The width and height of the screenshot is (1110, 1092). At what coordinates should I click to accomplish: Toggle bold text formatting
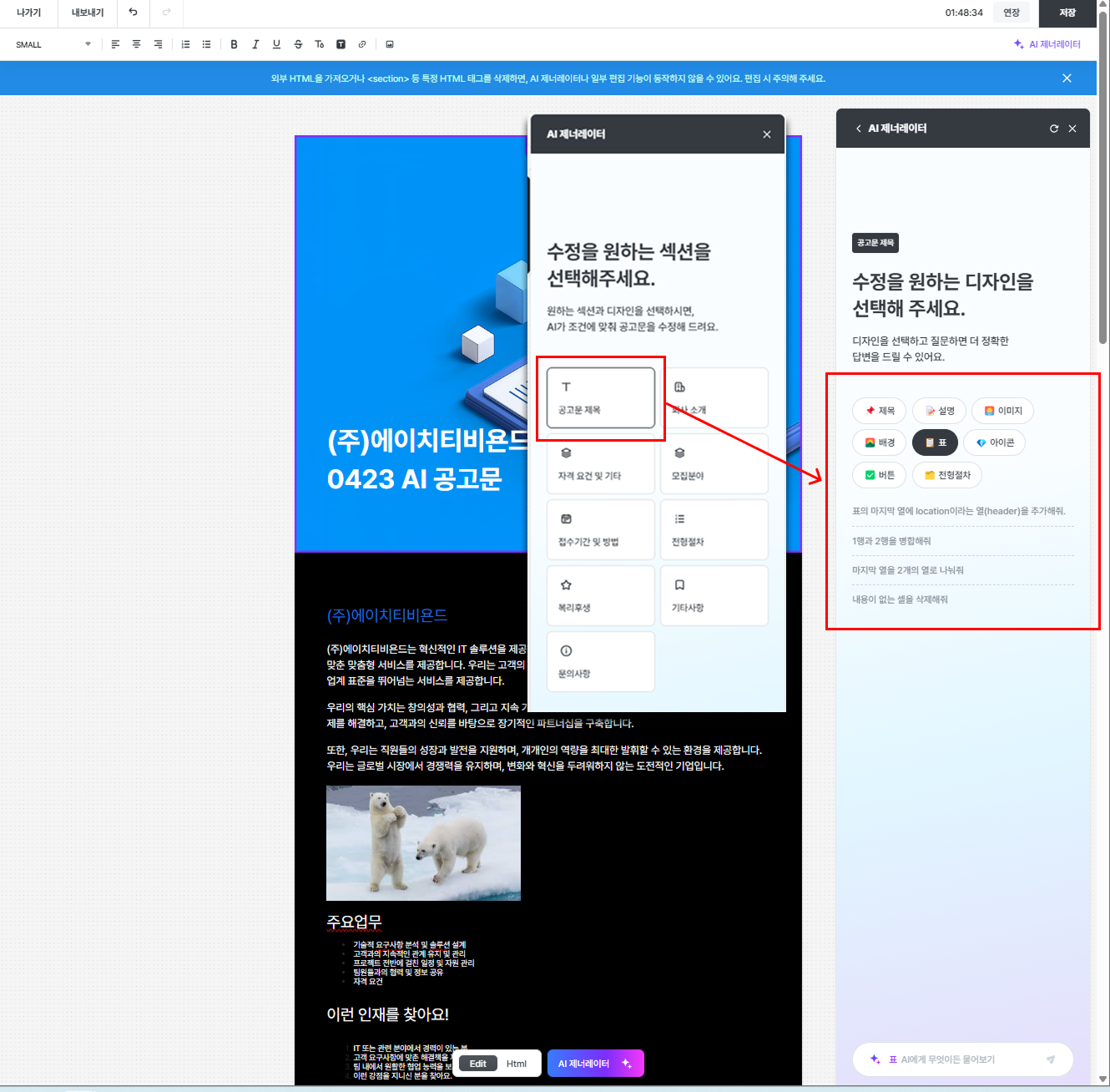coord(234,44)
